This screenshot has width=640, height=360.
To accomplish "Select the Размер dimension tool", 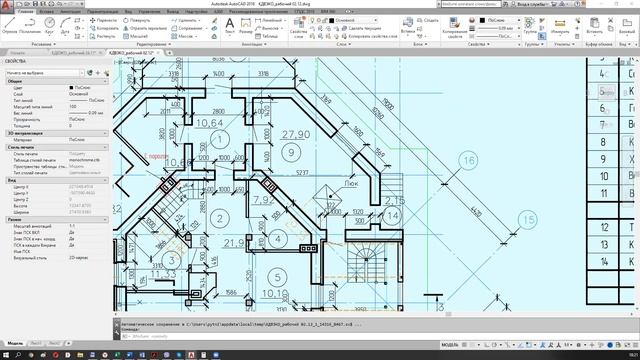I will tap(246, 26).
